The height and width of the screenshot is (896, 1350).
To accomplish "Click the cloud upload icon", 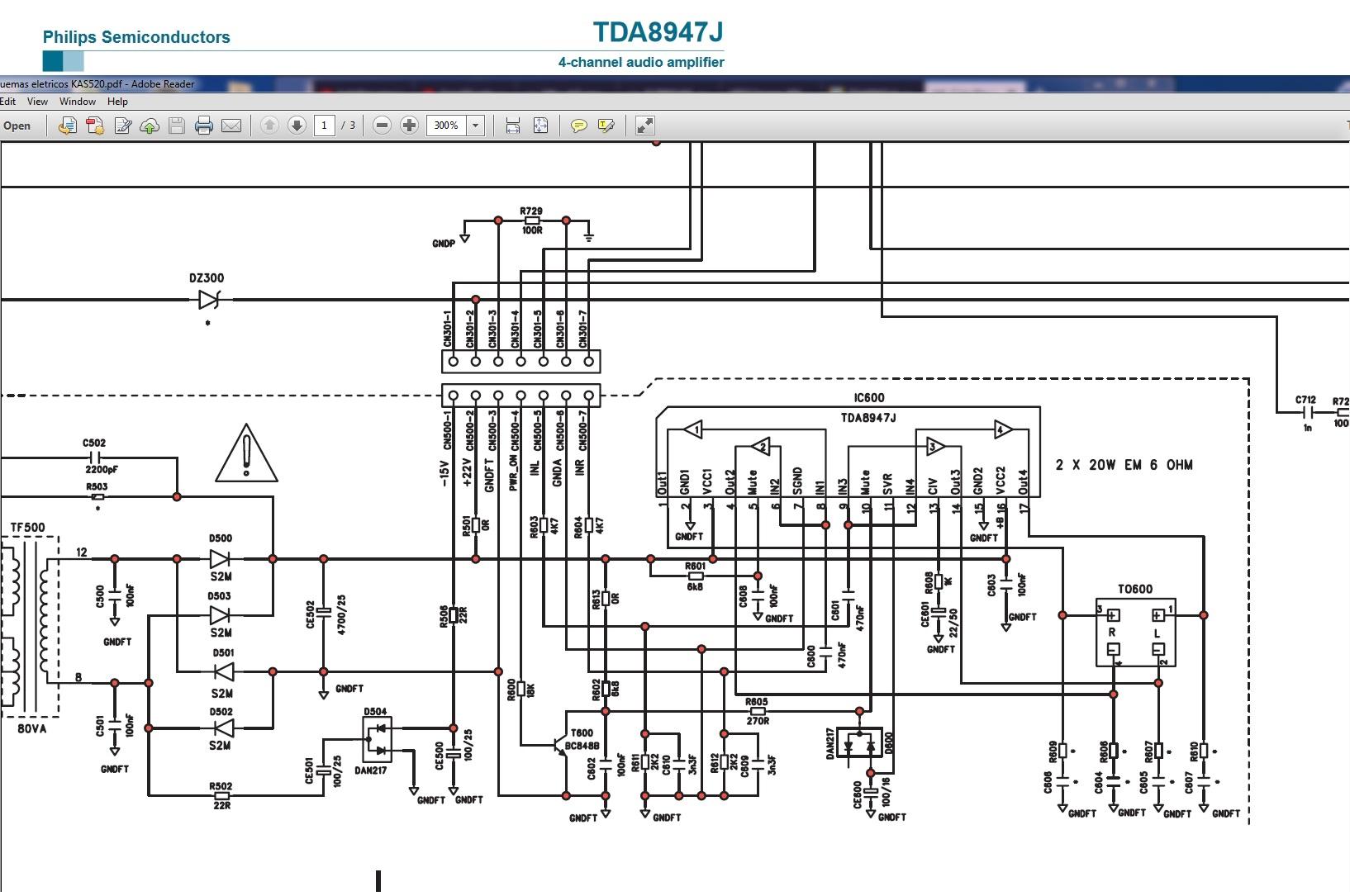I will coord(150,126).
